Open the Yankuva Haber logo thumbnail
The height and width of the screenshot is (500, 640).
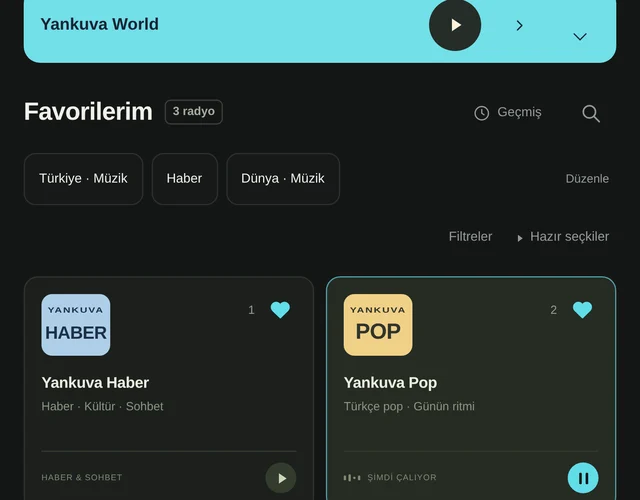pos(76,325)
